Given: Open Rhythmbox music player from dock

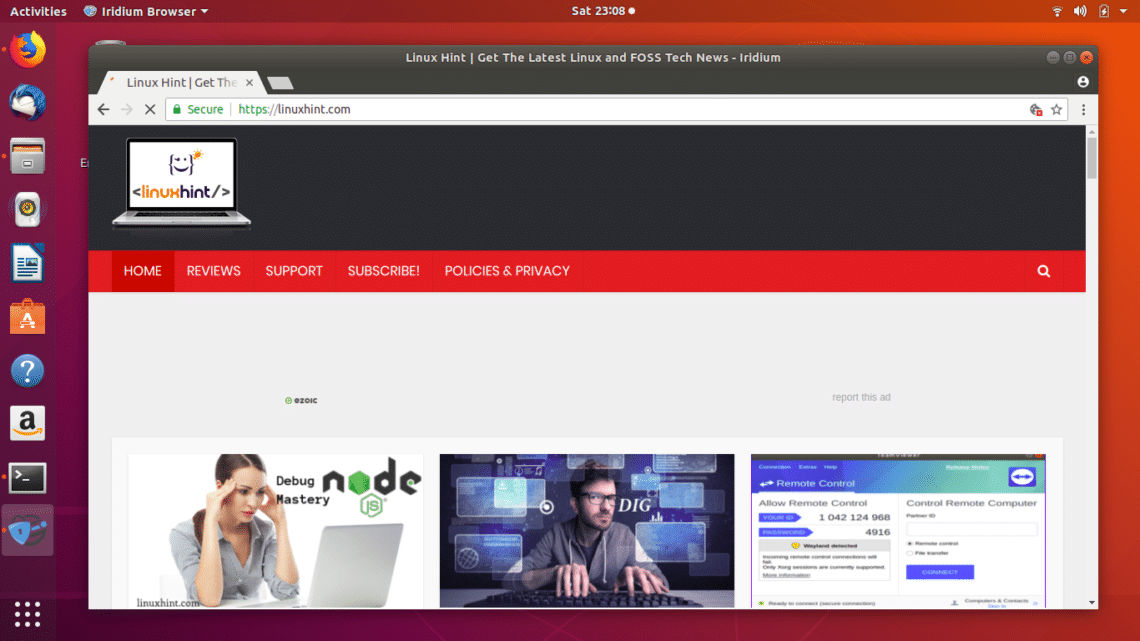Looking at the screenshot, I should (28, 209).
